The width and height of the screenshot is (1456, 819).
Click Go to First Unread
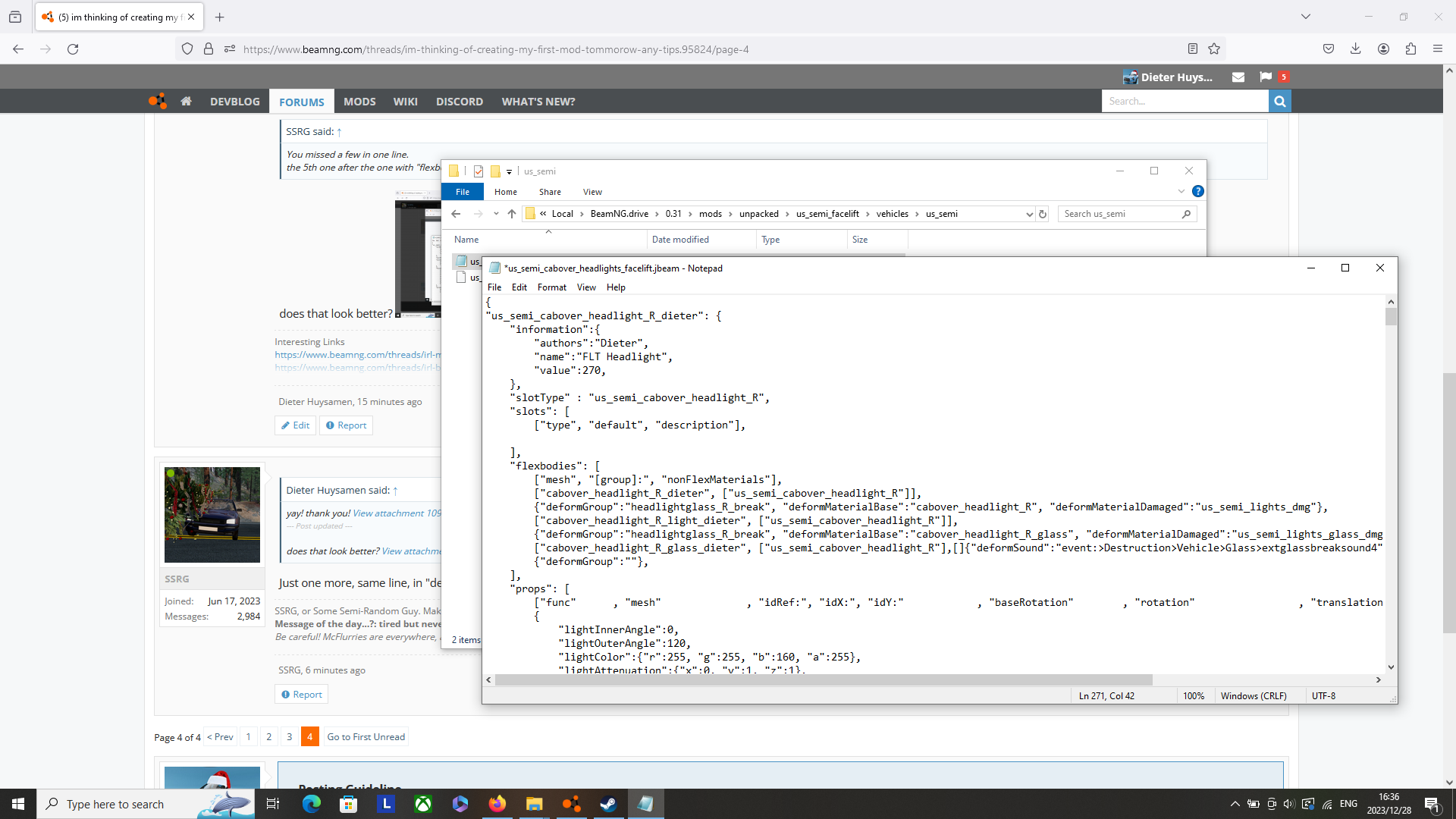(366, 737)
